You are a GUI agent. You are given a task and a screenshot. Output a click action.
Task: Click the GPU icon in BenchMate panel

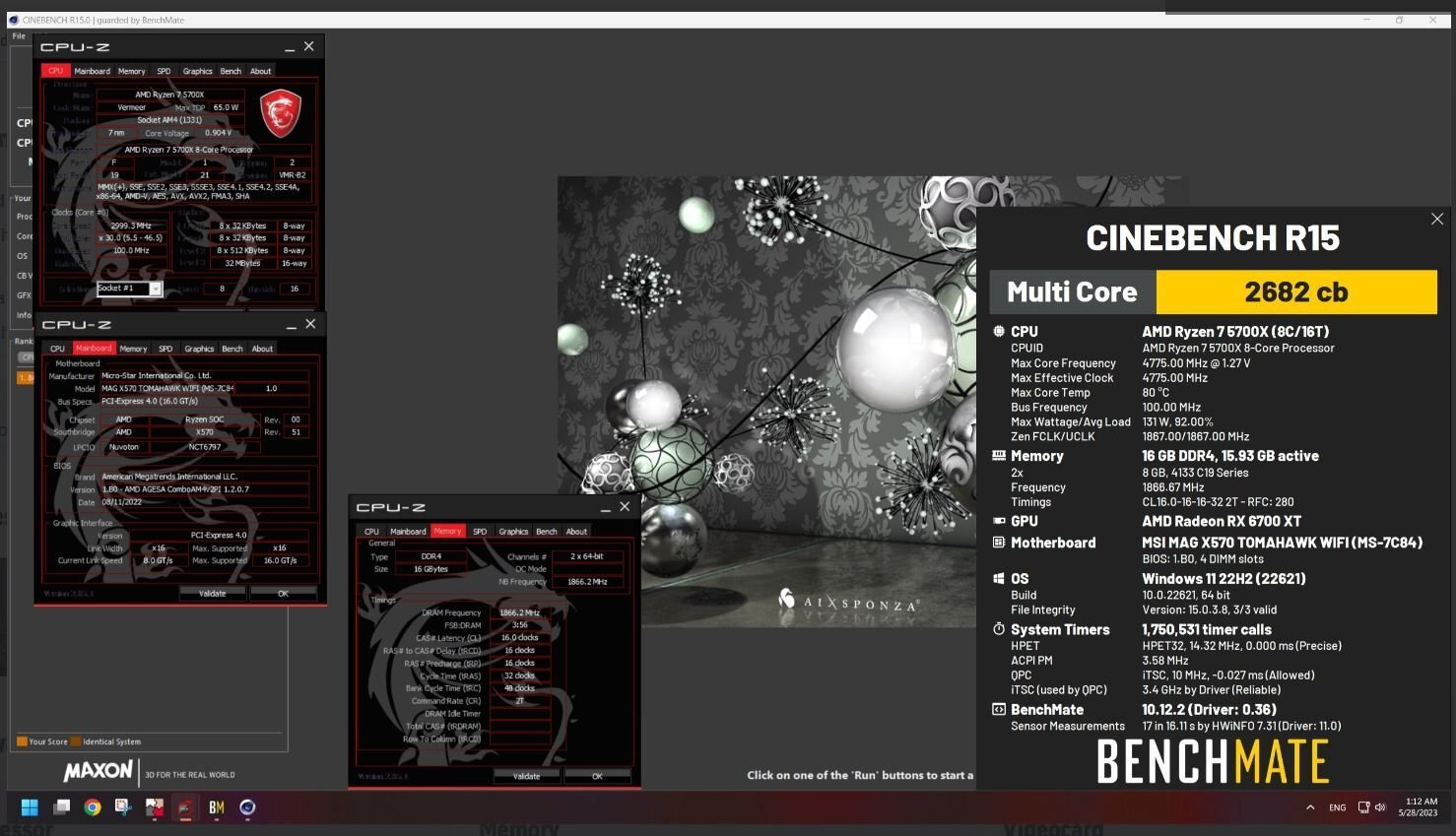(999, 521)
